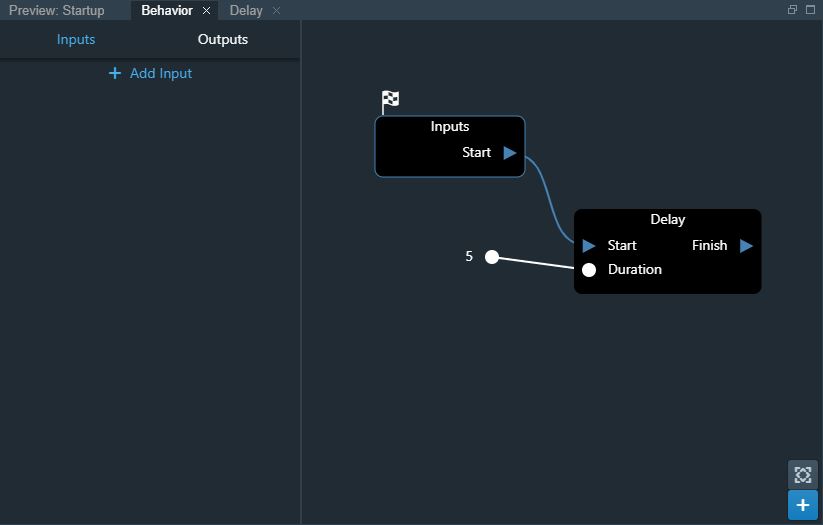Switch to the Outputs panel section

point(223,39)
